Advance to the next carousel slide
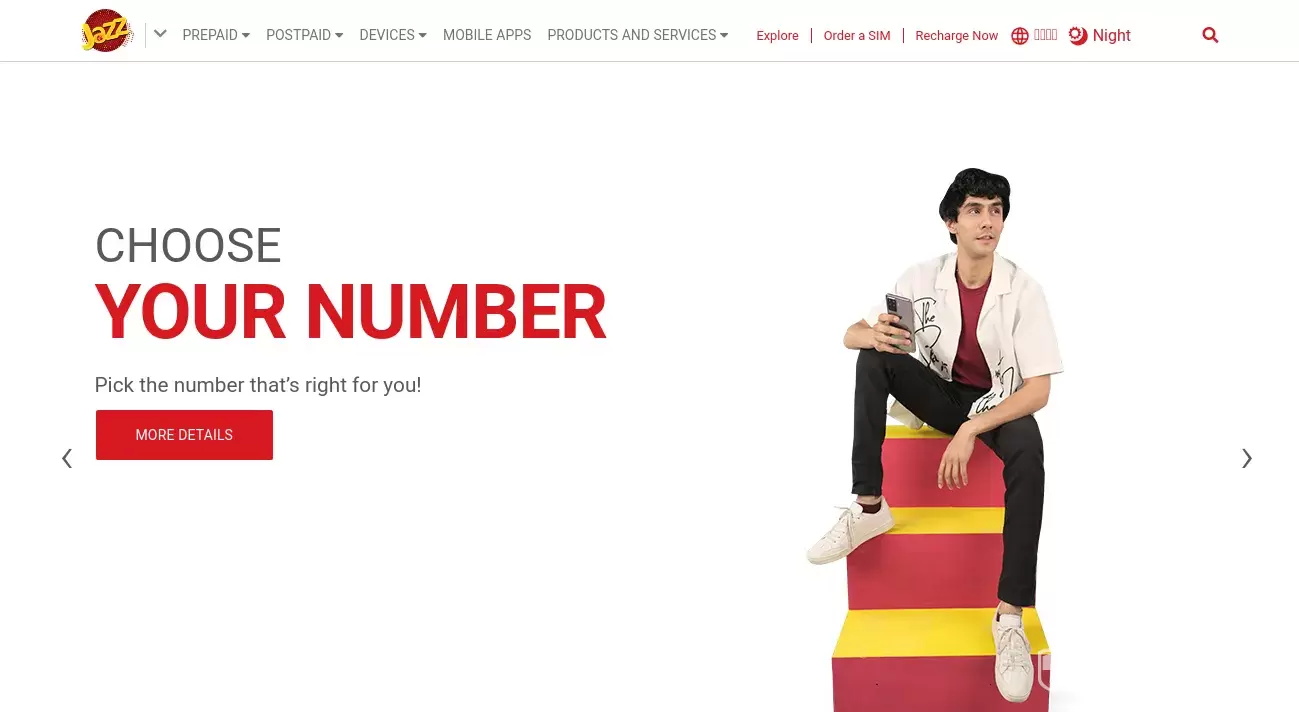Viewport: 1299px width, 712px height. pyautogui.click(x=1247, y=458)
